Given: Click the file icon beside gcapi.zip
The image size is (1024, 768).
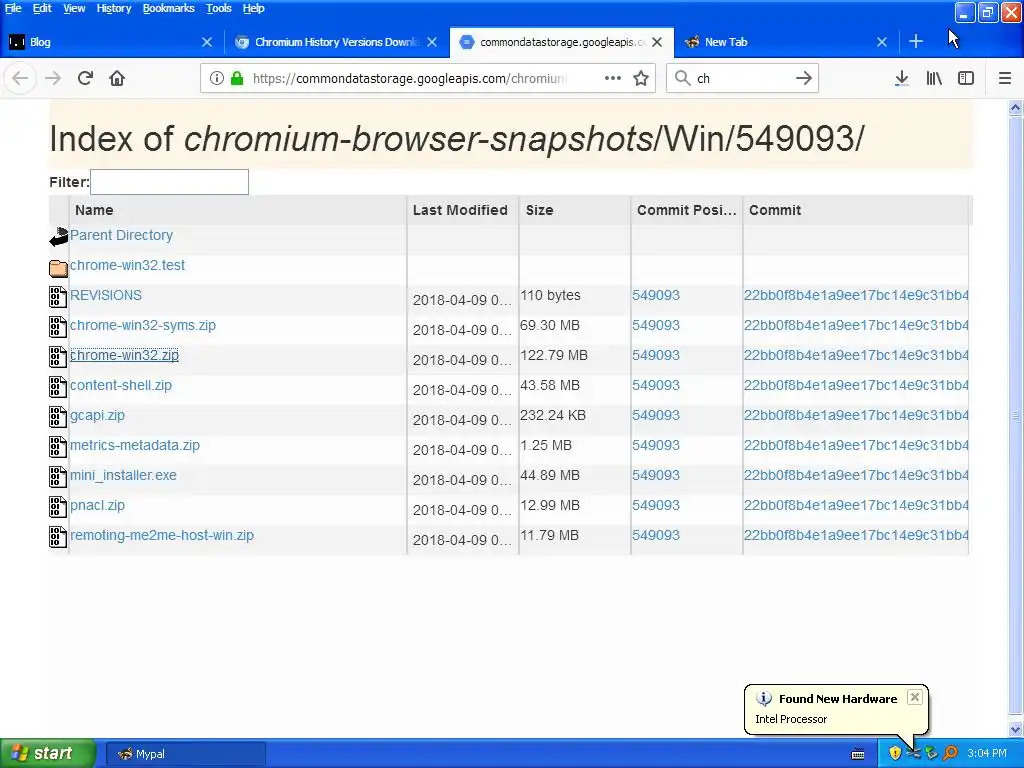Looking at the screenshot, I should [57, 417].
